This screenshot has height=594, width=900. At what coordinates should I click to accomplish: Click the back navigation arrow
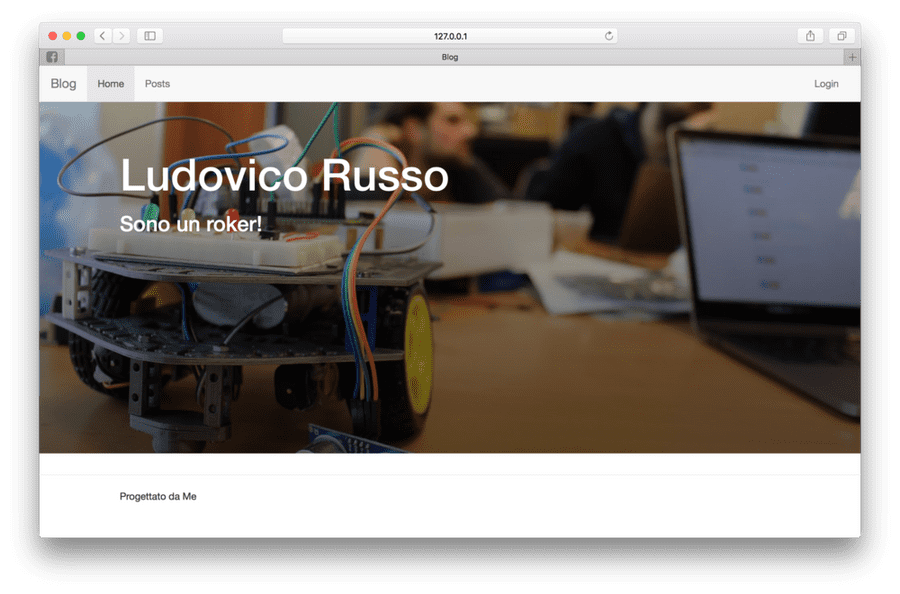[101, 35]
